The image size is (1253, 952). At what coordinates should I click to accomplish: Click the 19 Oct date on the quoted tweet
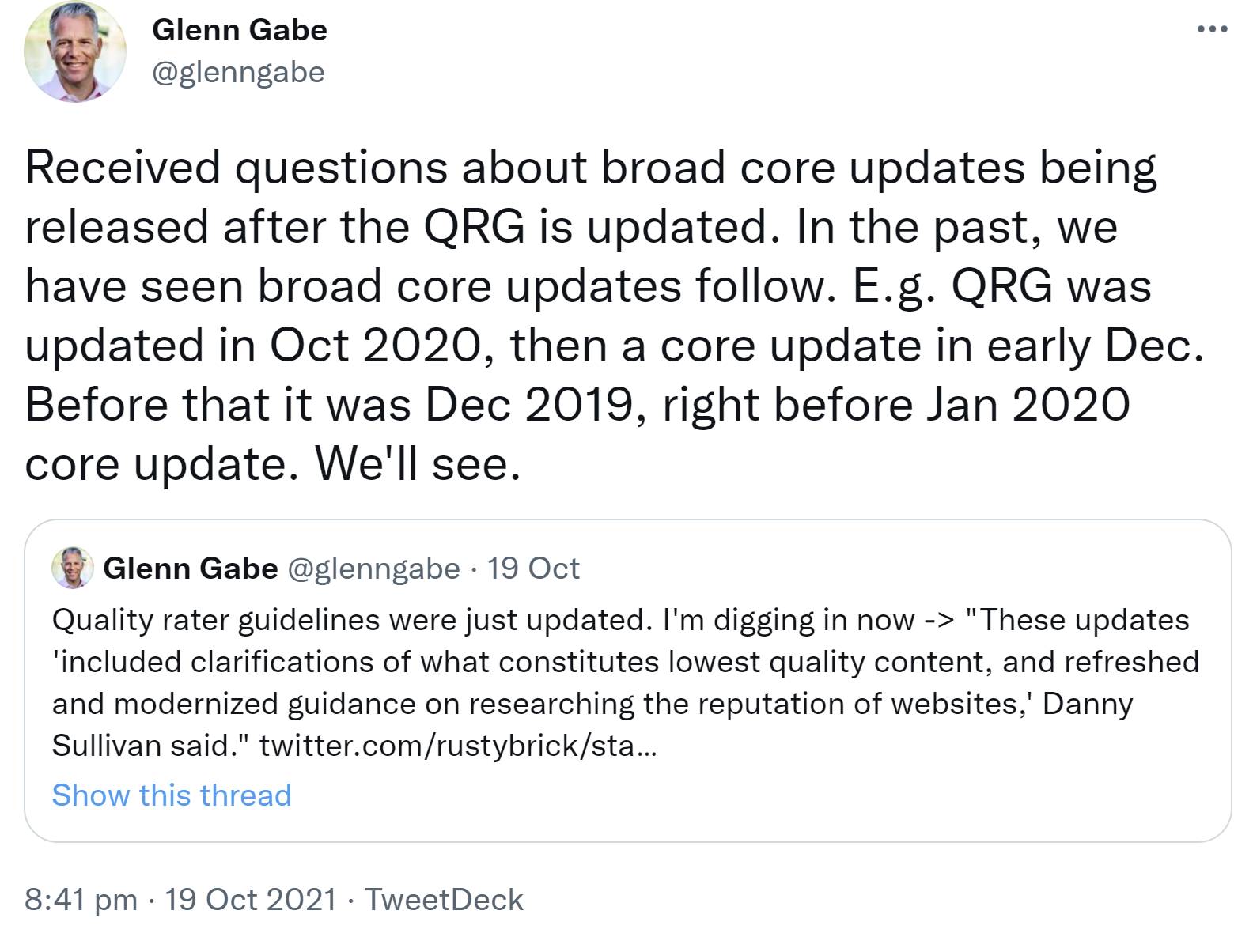[532, 568]
